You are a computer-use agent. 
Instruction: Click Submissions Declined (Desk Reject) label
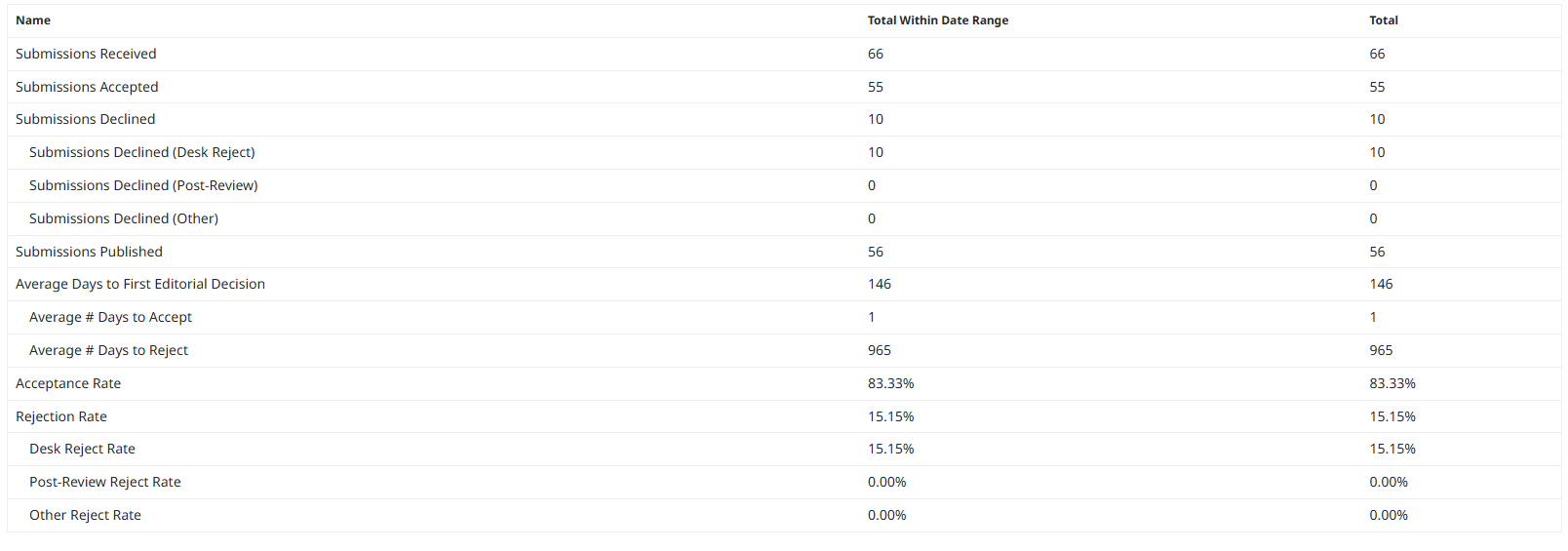coord(142,152)
